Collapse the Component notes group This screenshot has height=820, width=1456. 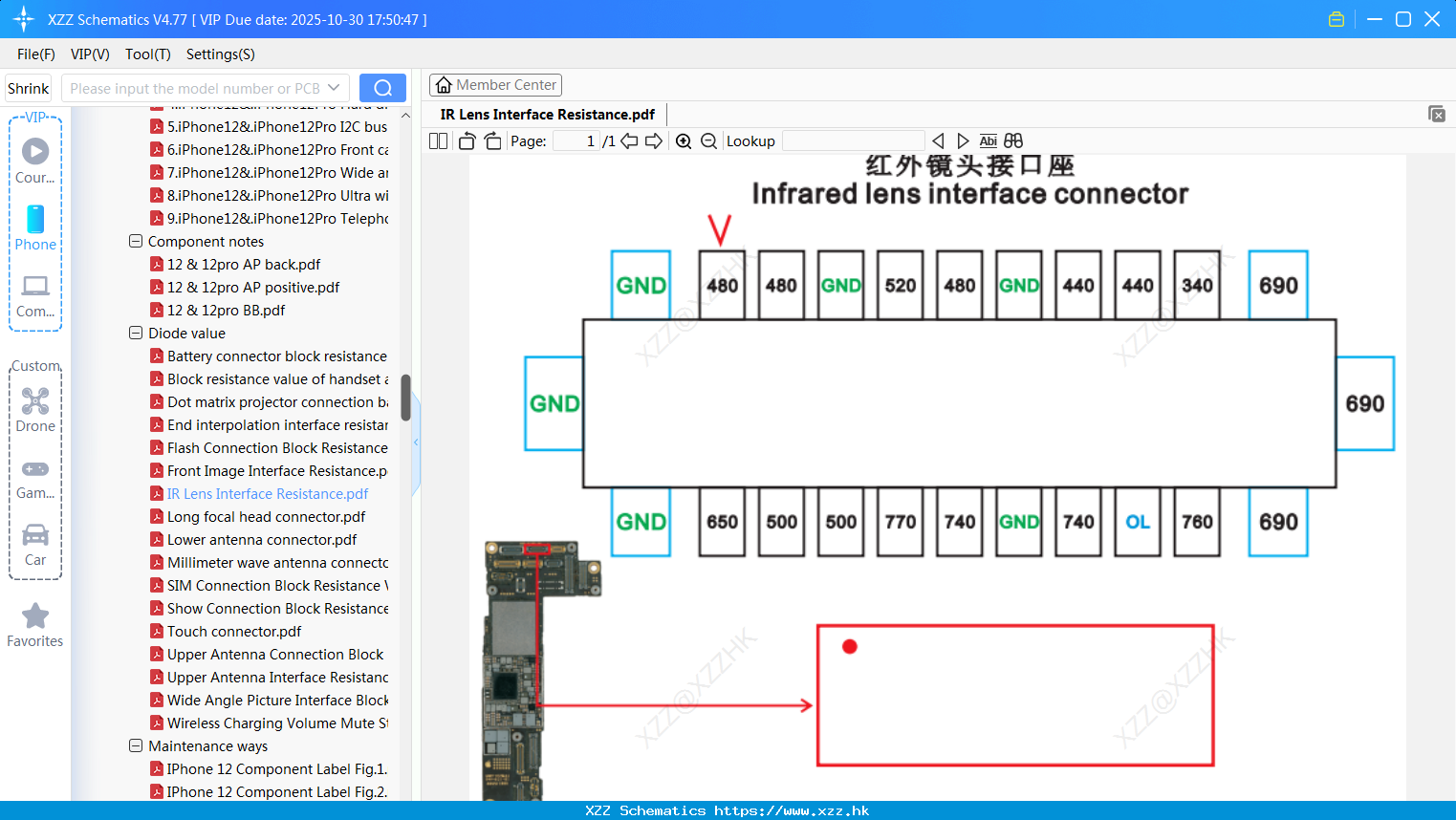(x=136, y=242)
